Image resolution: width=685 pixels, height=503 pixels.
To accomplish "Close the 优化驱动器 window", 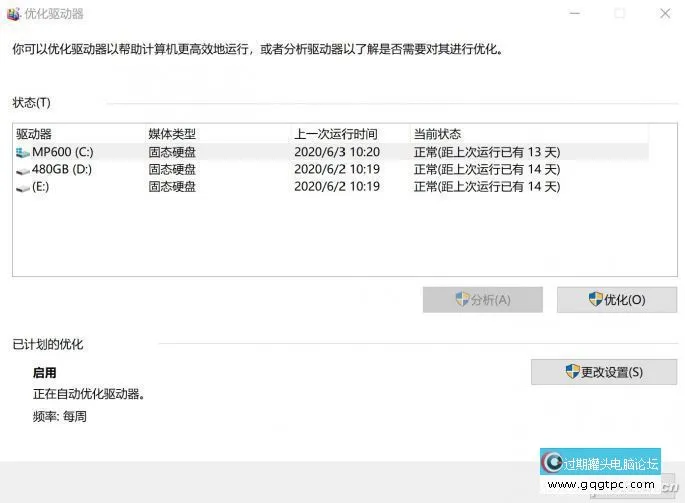I will coord(665,14).
